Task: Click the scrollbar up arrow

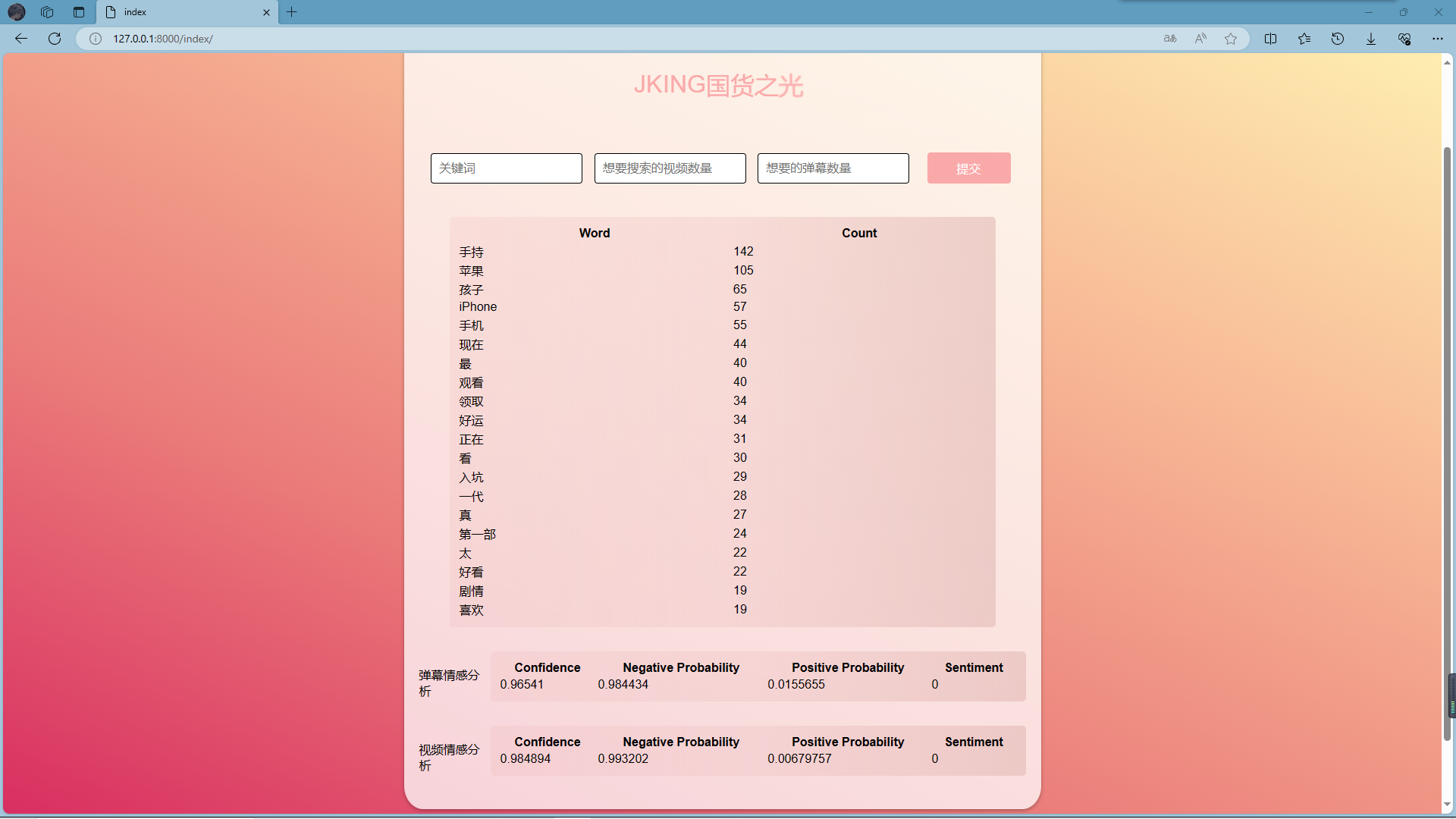Action: tap(1447, 62)
